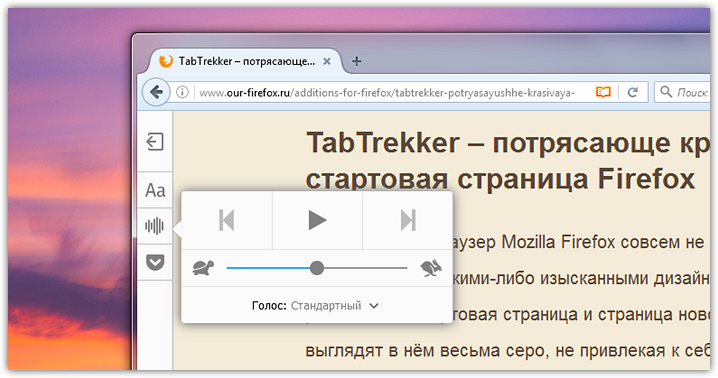Click the narration speed slider handle
This screenshot has height=378, width=718.
click(x=316, y=268)
